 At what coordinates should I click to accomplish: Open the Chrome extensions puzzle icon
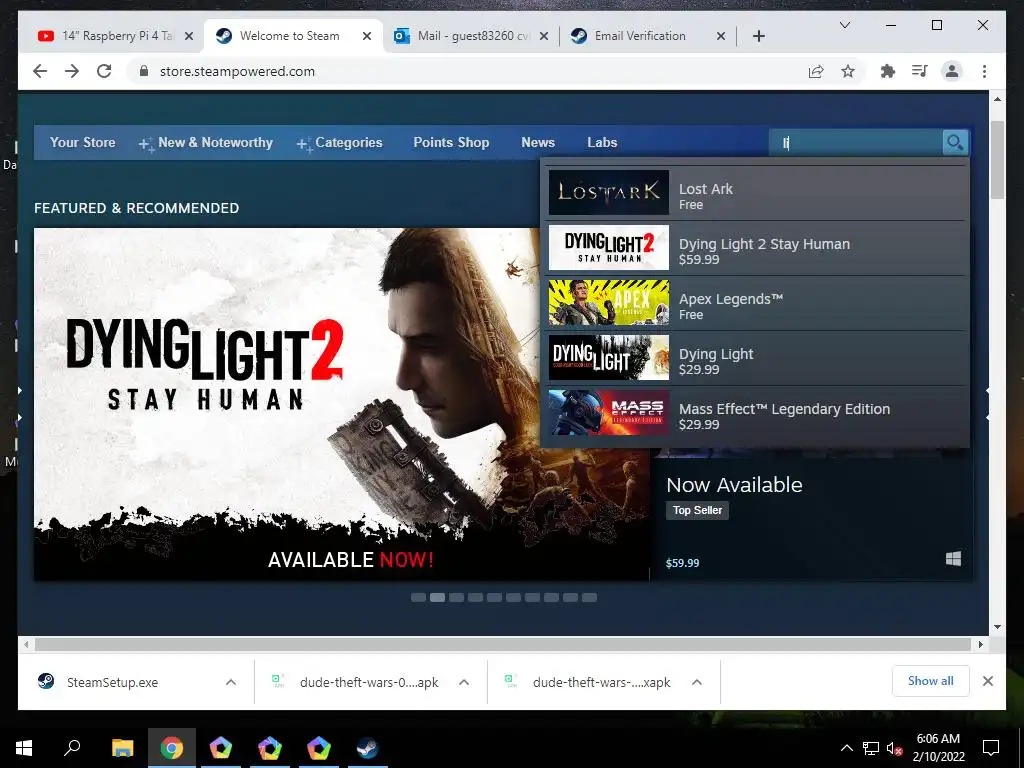[888, 71]
